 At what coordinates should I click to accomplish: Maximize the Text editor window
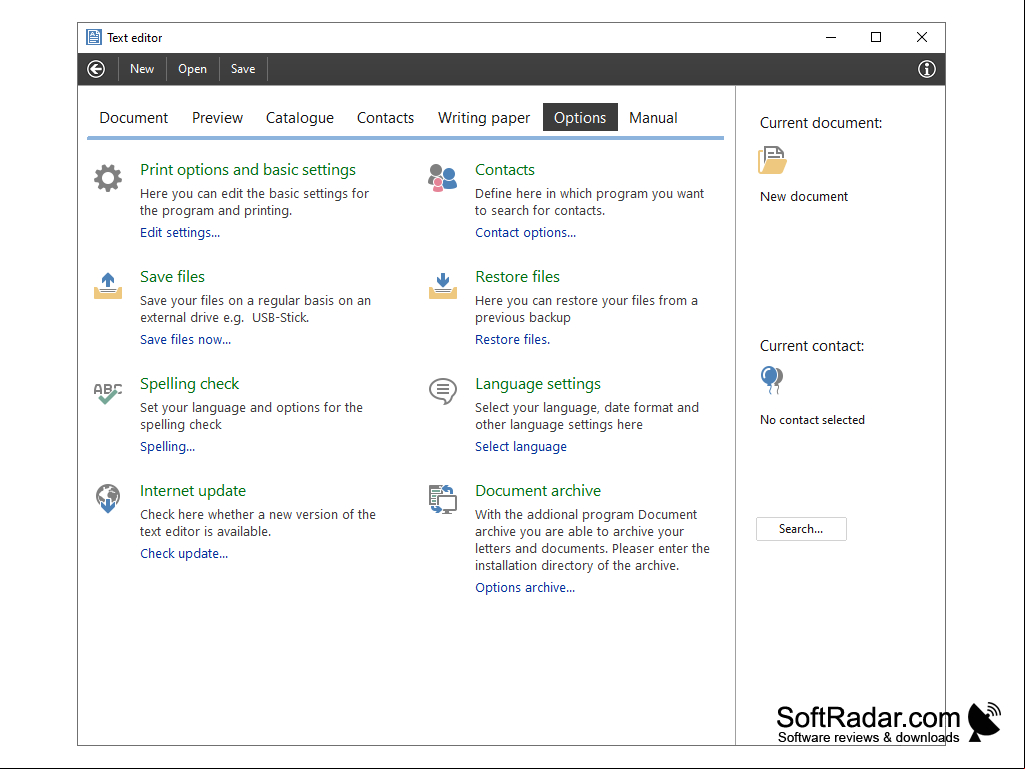click(x=876, y=37)
